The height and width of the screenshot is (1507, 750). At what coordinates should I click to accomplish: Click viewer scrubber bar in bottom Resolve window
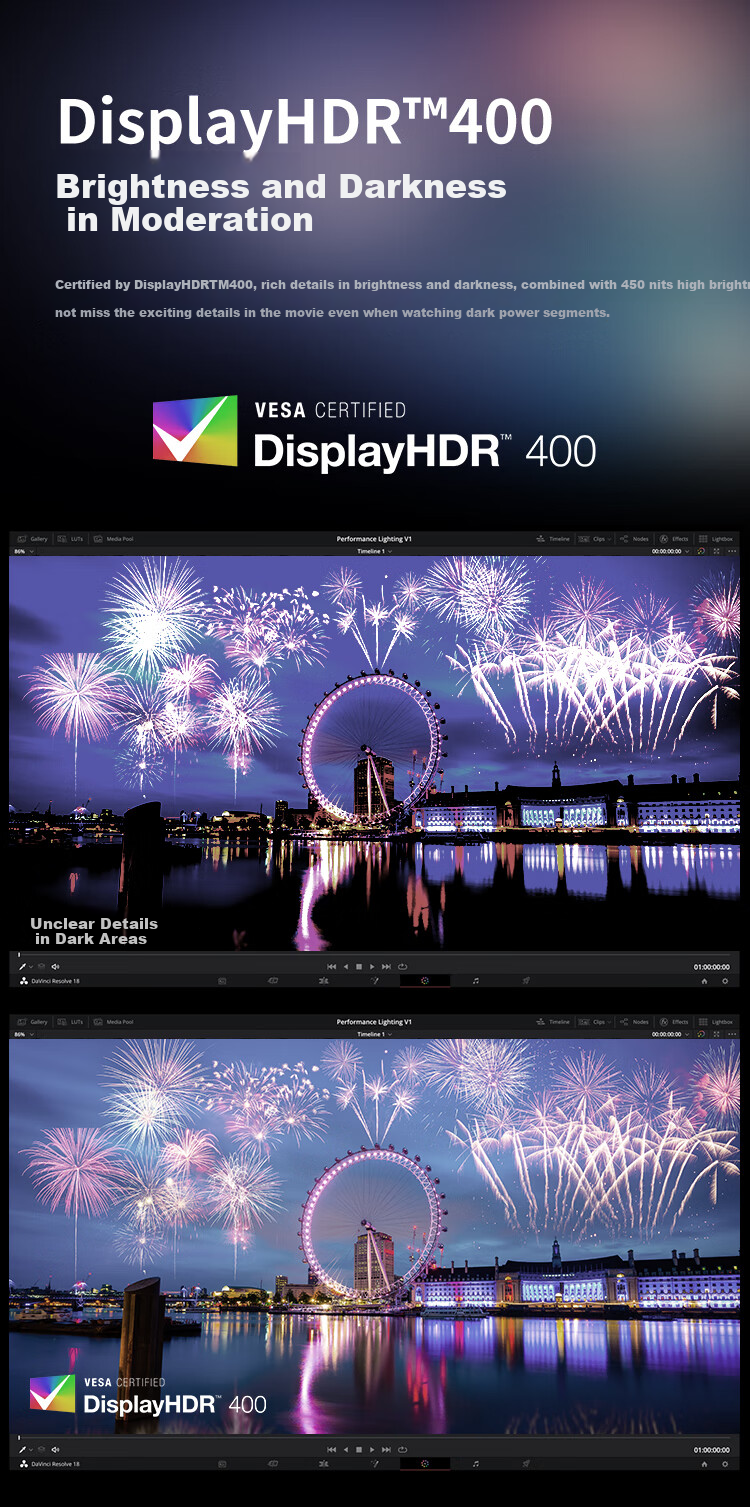pos(375,1438)
